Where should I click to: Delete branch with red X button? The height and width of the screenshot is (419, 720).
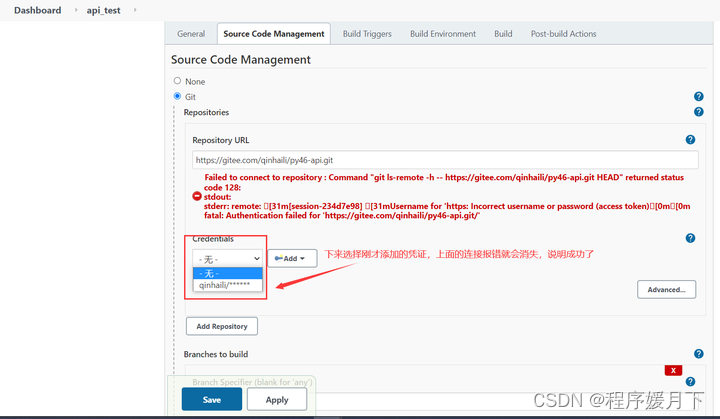click(673, 370)
